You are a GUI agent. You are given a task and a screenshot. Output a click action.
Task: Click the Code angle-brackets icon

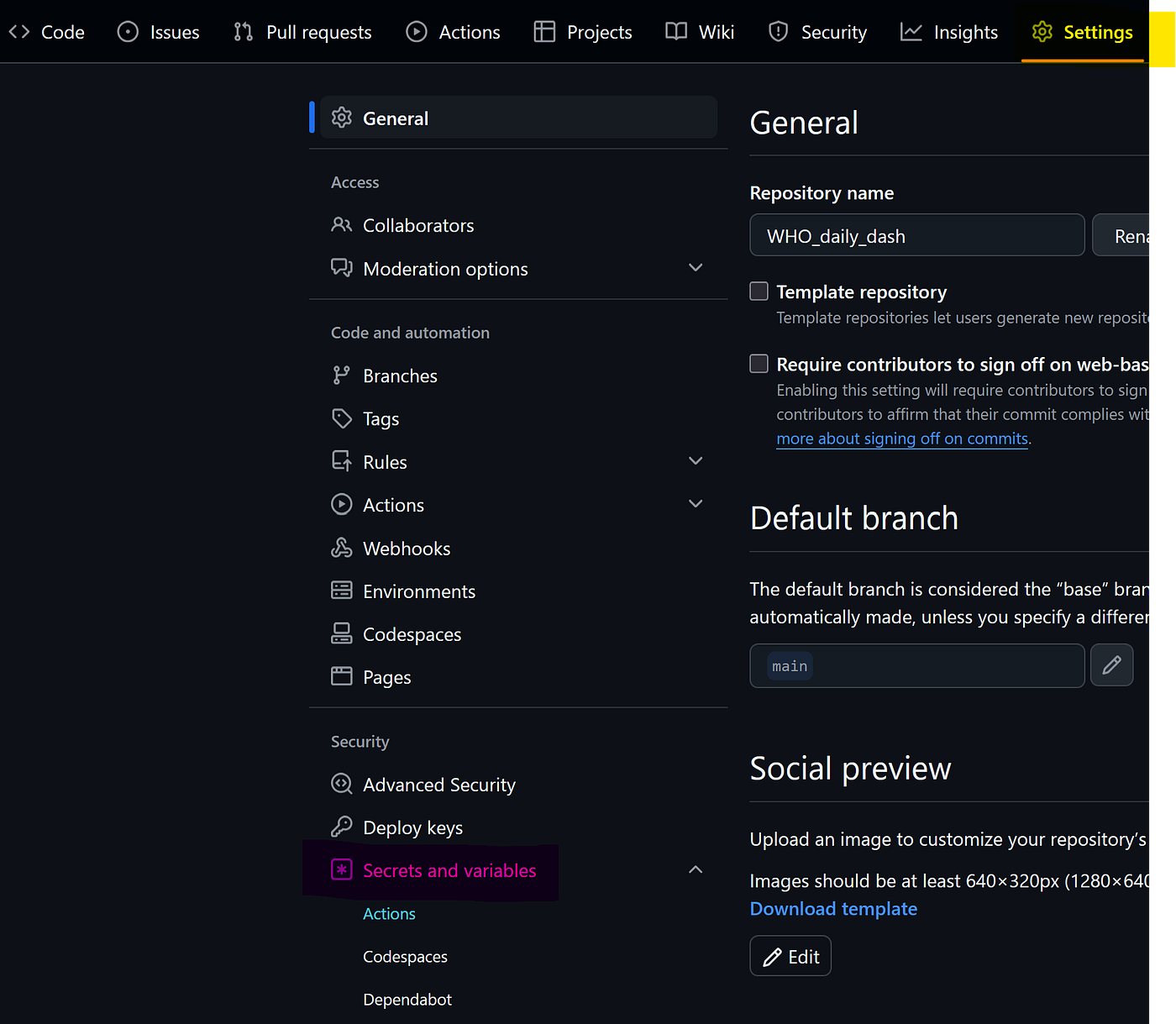click(19, 32)
